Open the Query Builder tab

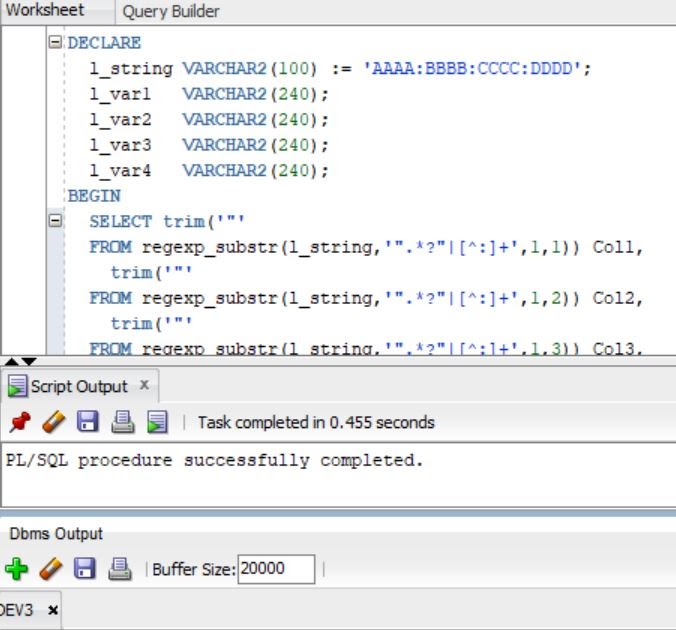click(x=171, y=11)
